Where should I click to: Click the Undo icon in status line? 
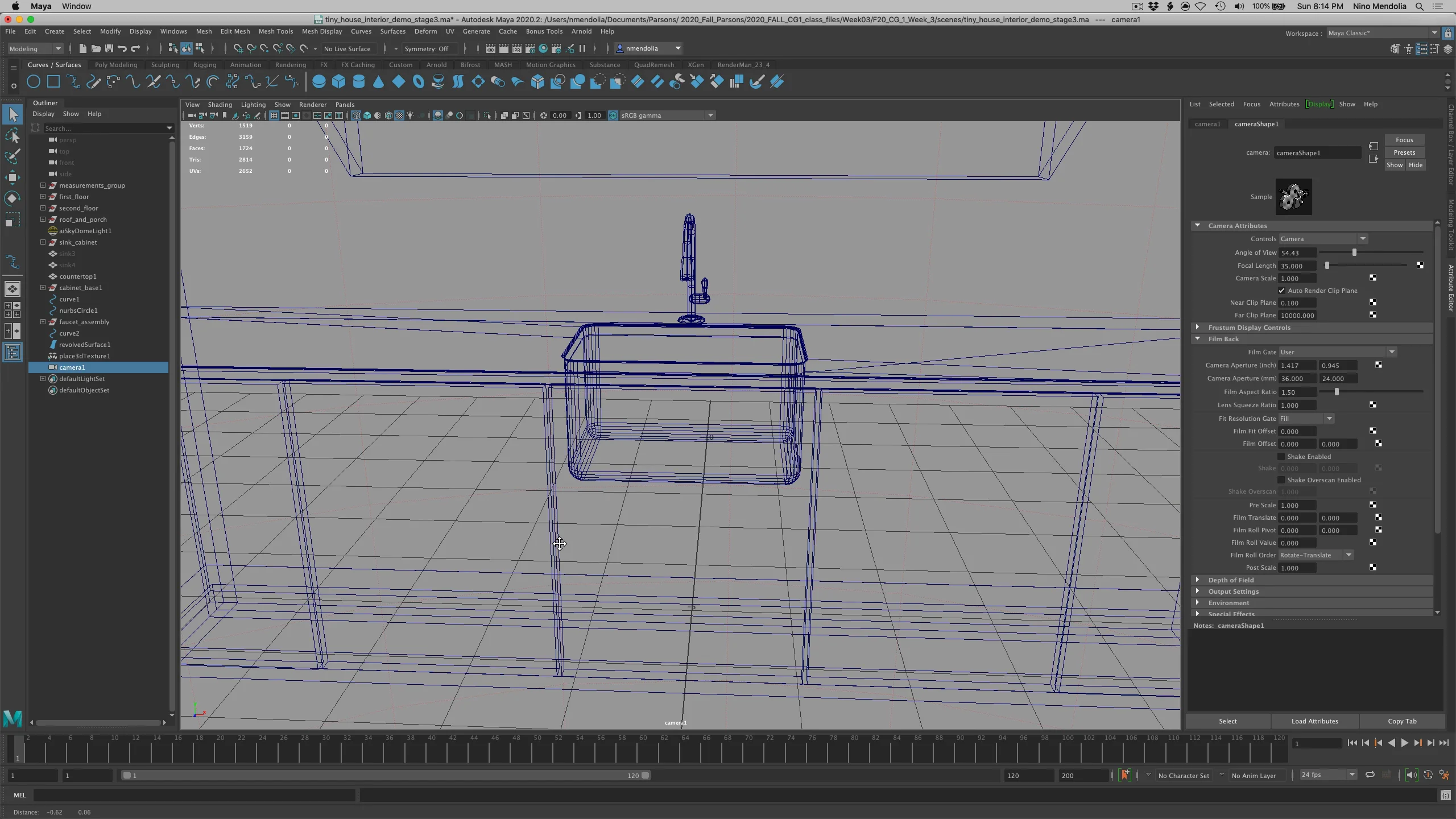pyautogui.click(x=122, y=48)
